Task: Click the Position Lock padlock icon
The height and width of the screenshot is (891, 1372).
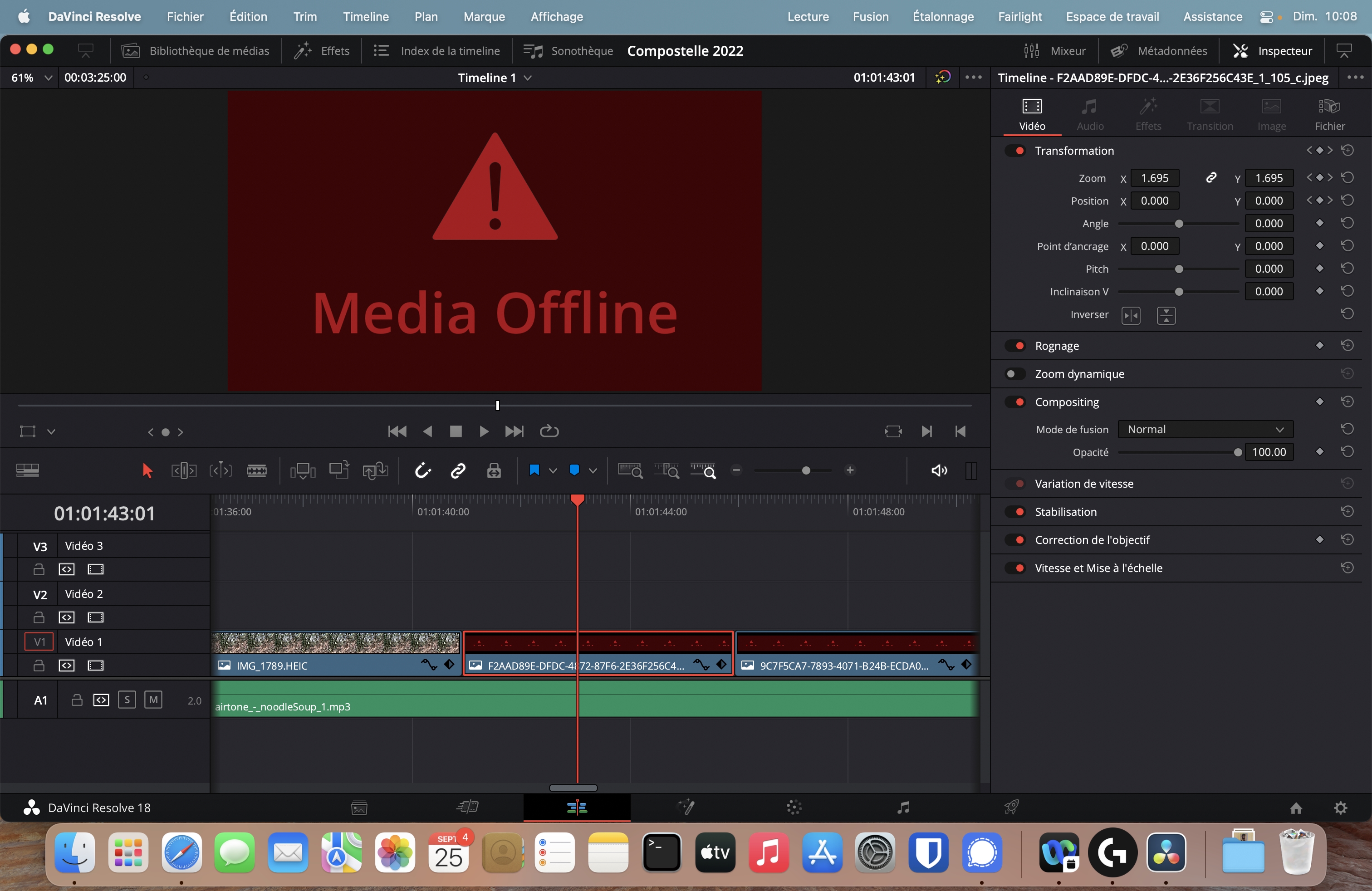Action: tap(494, 471)
